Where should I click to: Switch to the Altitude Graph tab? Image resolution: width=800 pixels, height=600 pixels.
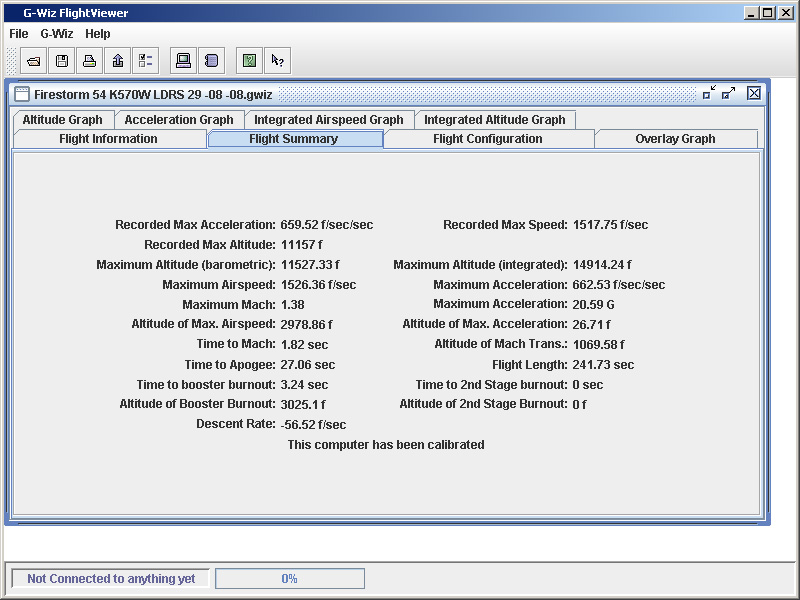click(x=63, y=119)
